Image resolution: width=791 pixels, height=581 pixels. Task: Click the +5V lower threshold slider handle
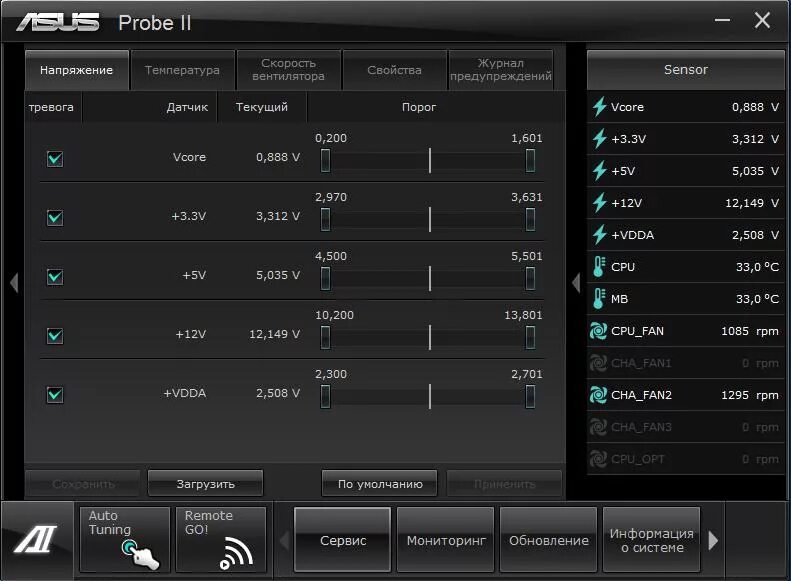point(325,279)
